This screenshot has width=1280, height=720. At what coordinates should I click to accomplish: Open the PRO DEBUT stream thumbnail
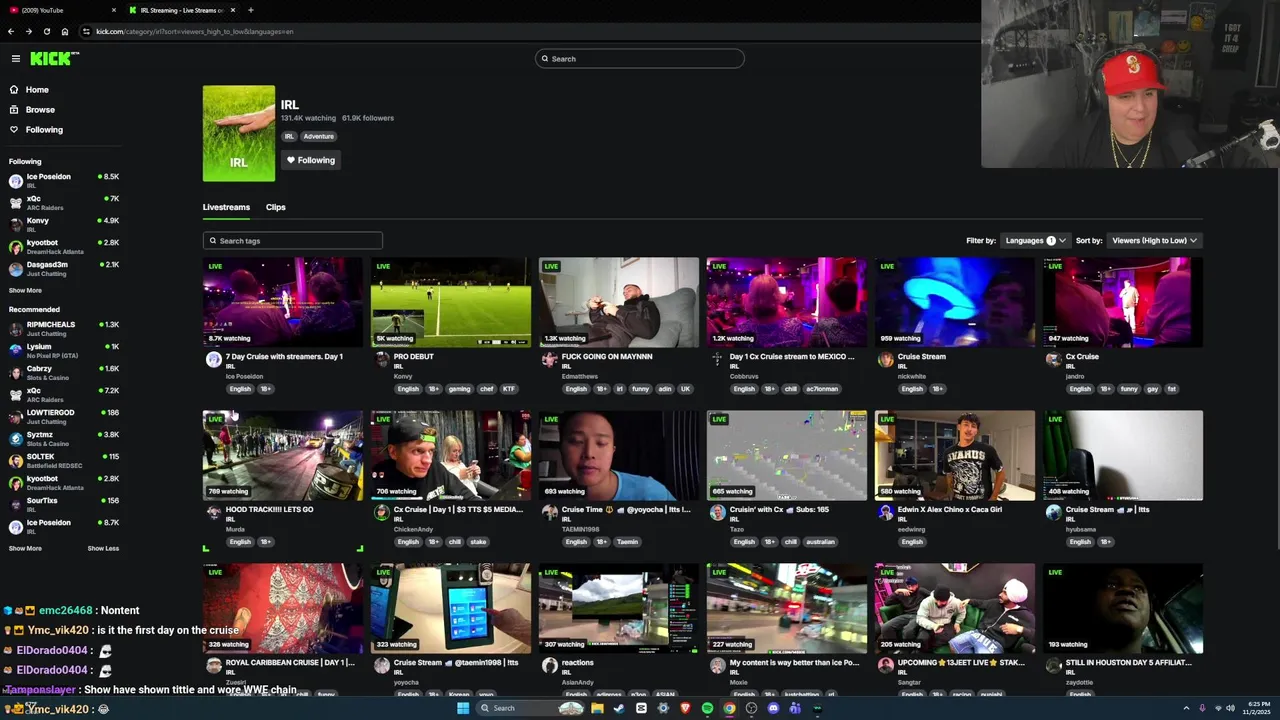[451, 302]
